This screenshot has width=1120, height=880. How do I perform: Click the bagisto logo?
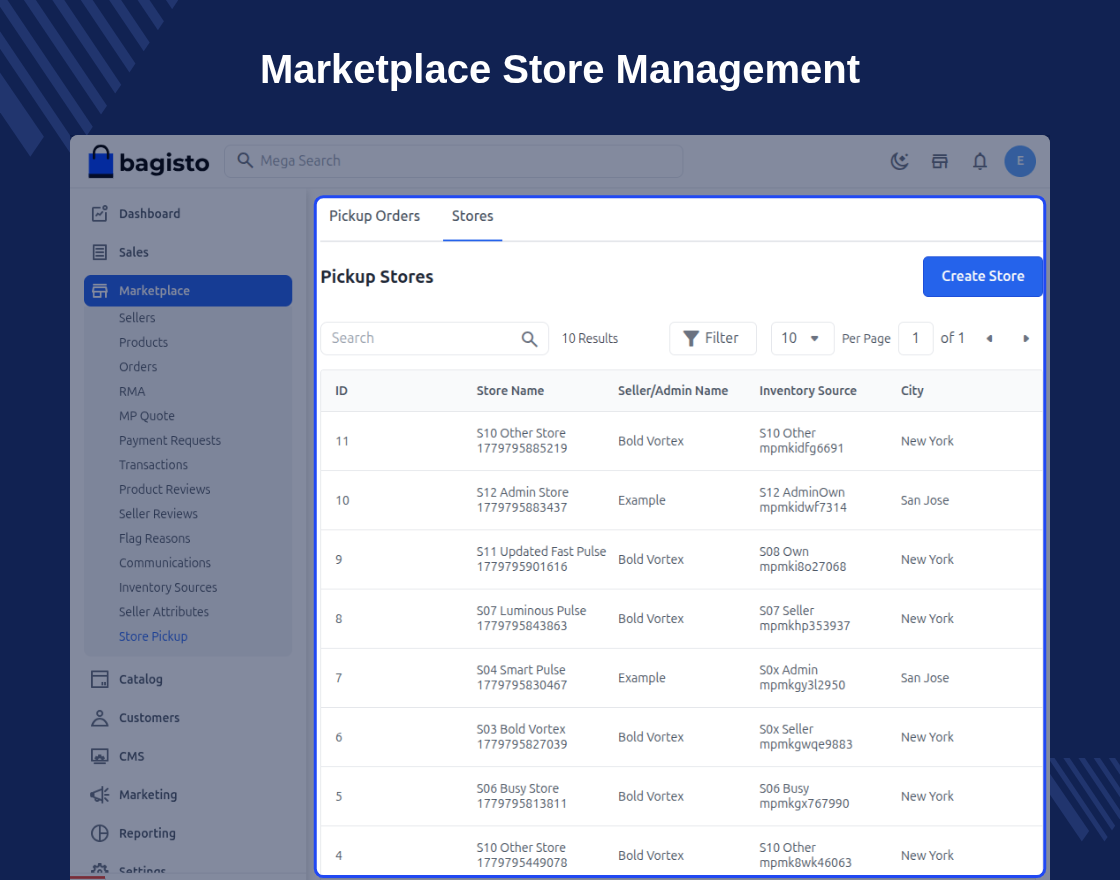(149, 161)
